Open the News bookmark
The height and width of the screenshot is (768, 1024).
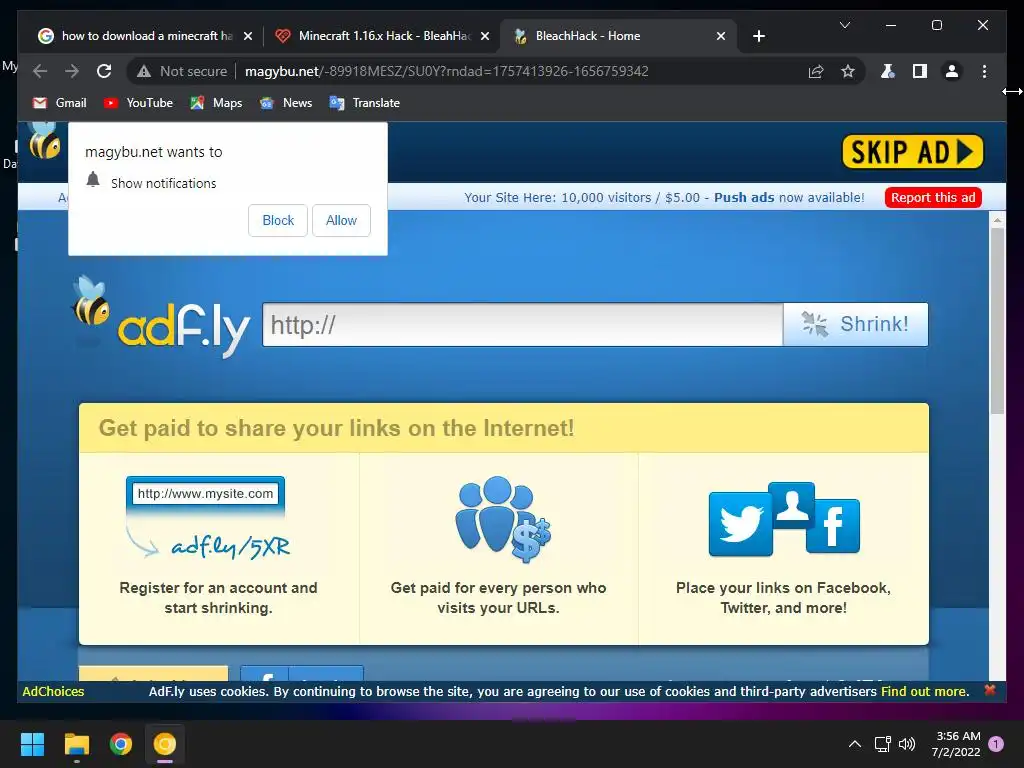[285, 103]
